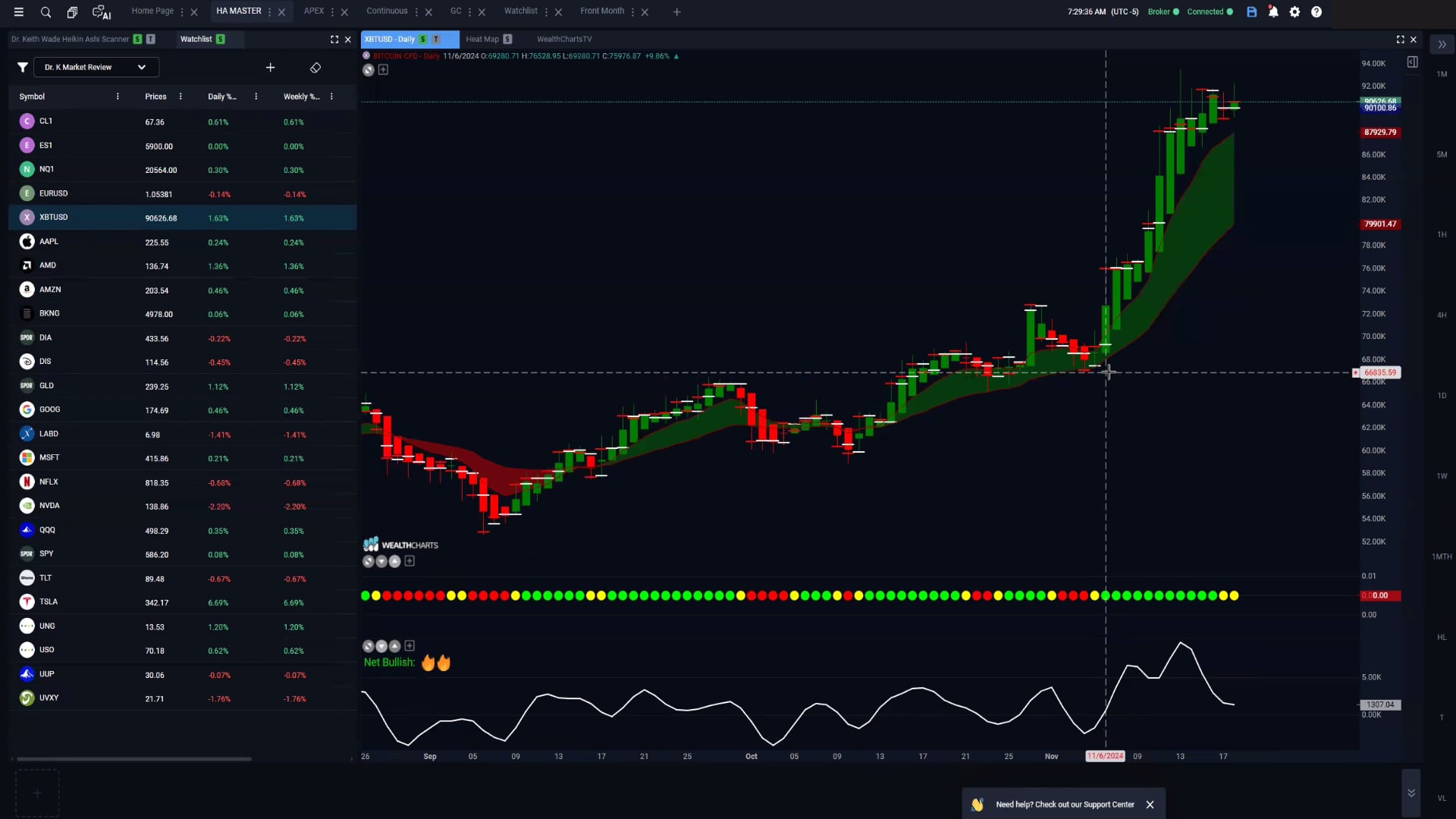
Task: Switch to the Front Month workspace tab
Action: [x=602, y=11]
